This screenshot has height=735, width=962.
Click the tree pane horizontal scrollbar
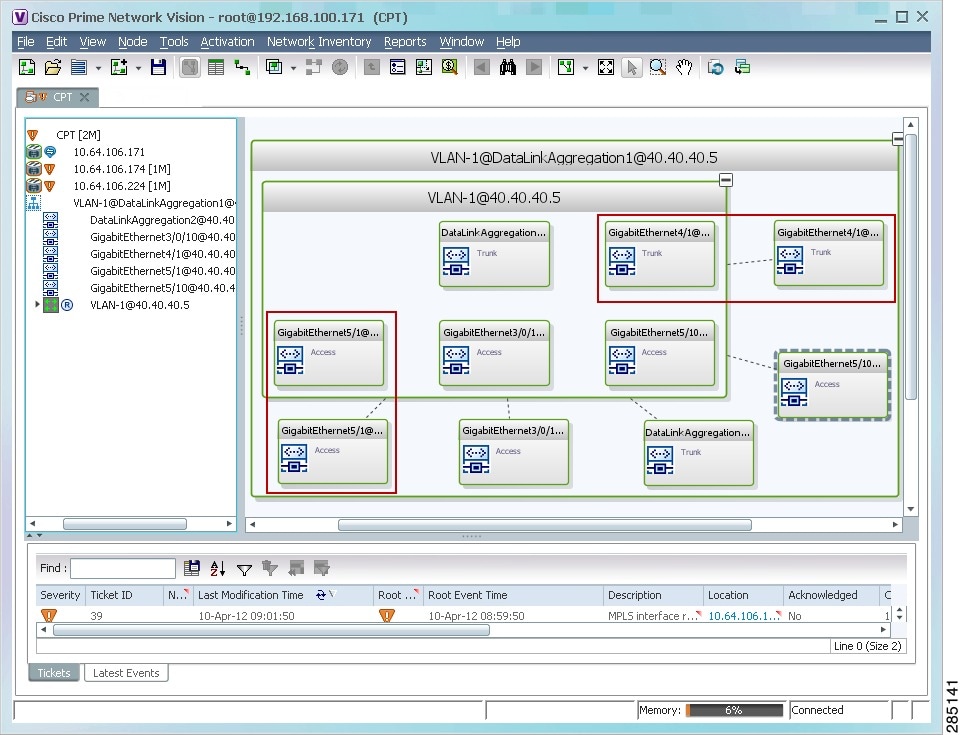point(125,525)
